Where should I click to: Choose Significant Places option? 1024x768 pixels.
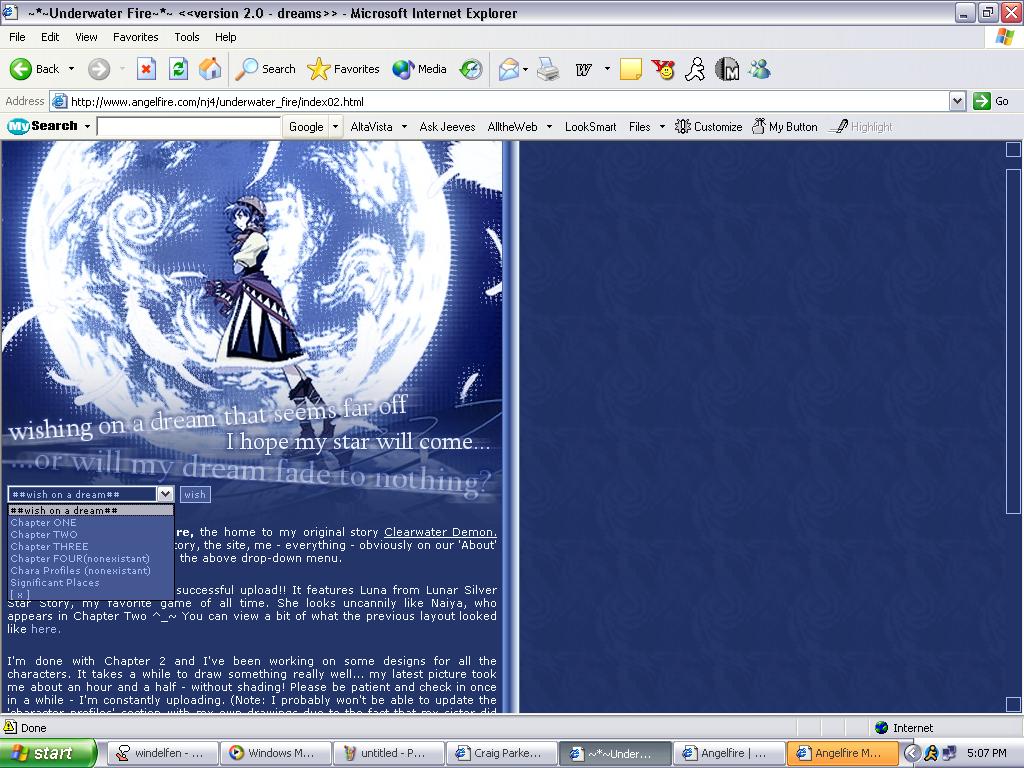tap(91, 583)
